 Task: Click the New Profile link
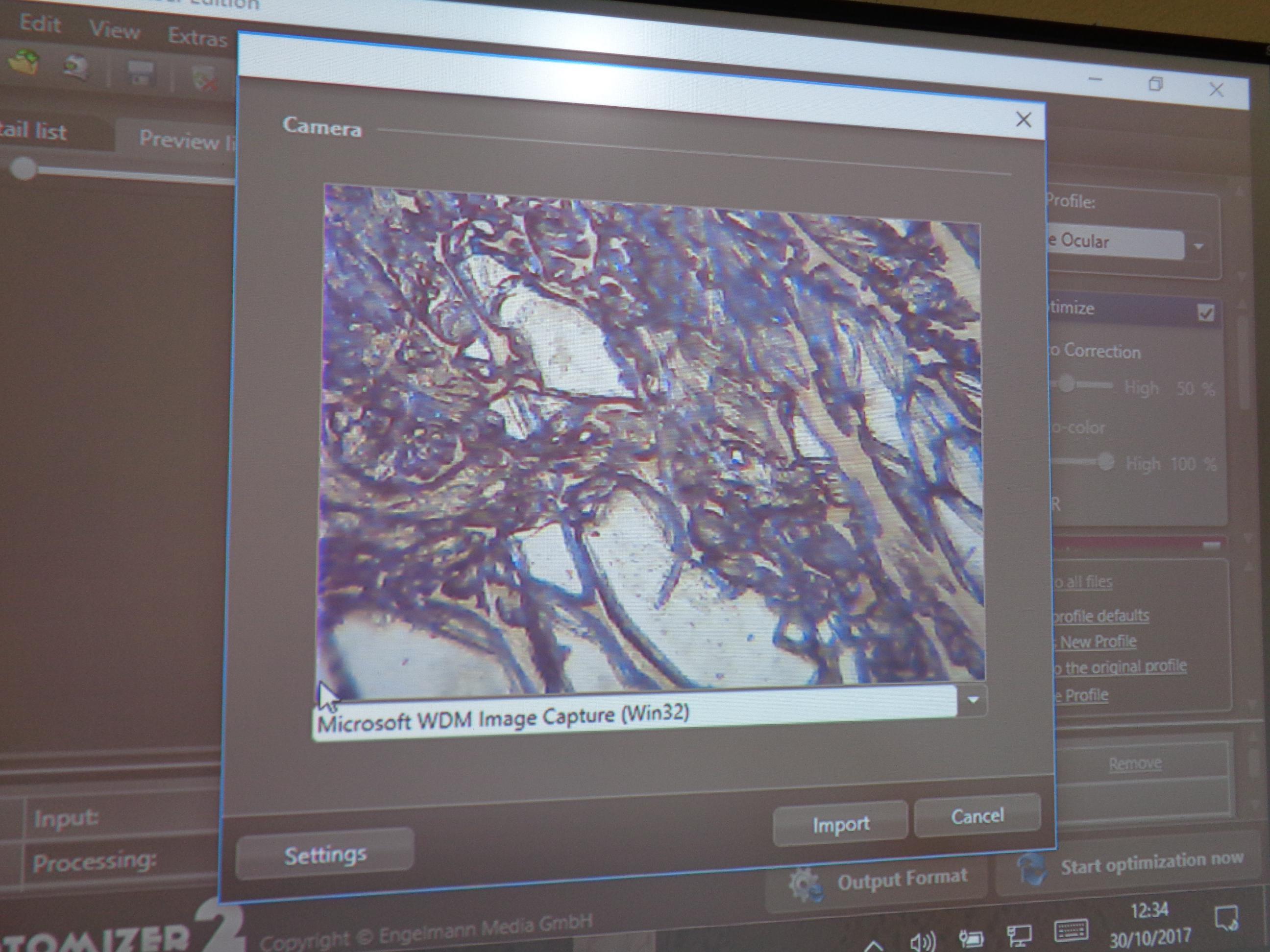tap(1097, 642)
